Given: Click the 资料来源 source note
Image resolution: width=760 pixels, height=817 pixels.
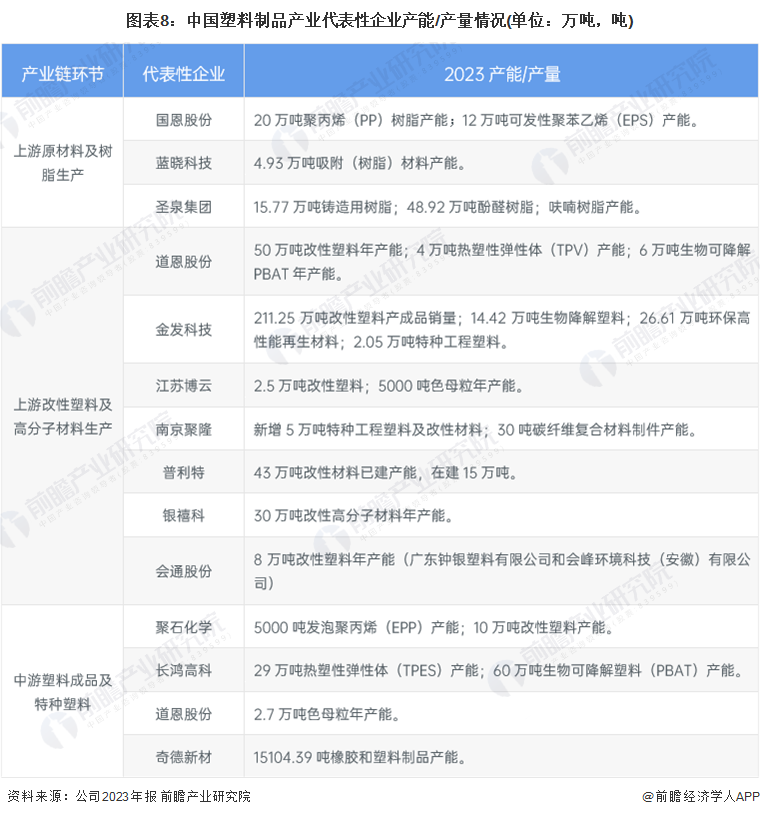Looking at the screenshot, I should [x=128, y=796].
